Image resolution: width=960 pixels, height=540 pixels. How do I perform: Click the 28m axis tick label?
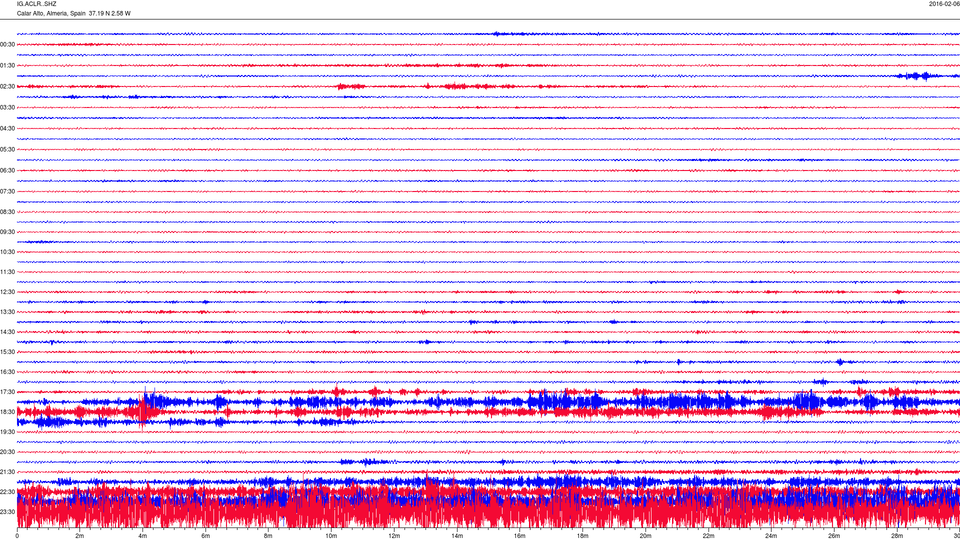(x=897, y=536)
